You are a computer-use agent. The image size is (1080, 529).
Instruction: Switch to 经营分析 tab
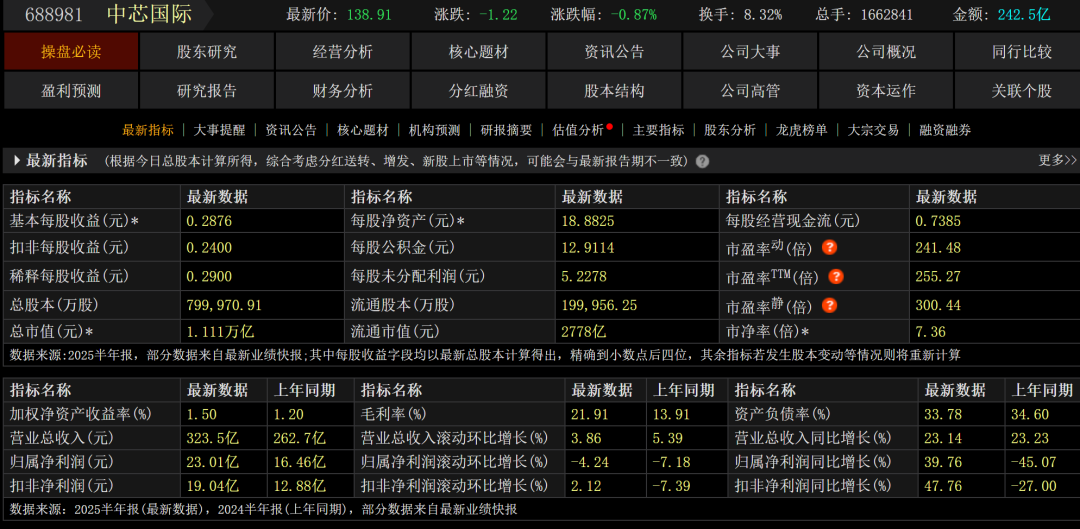click(342, 52)
